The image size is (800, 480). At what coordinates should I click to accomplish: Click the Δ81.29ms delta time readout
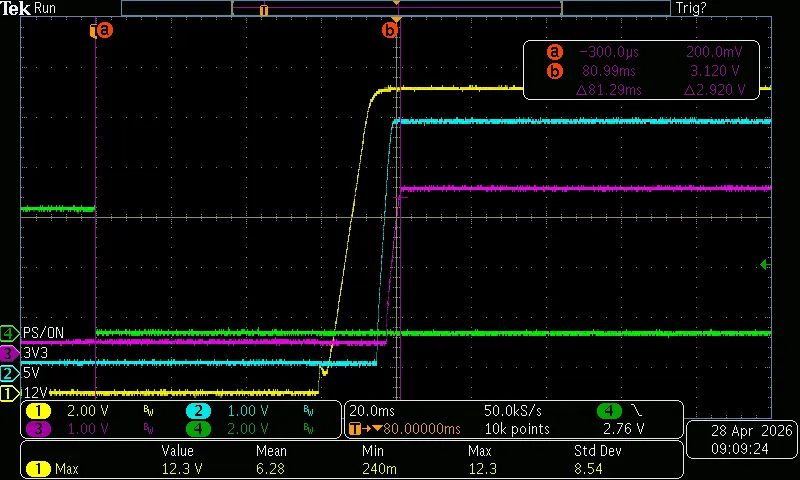[x=609, y=90]
